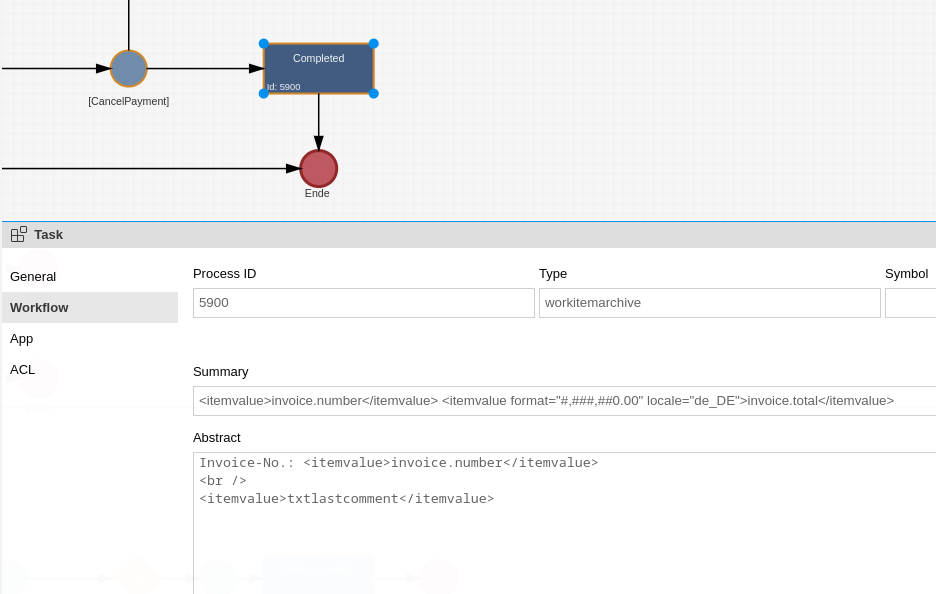Click the Completed task node
Viewport: 936px width, 594px height.
pyautogui.click(x=318, y=69)
